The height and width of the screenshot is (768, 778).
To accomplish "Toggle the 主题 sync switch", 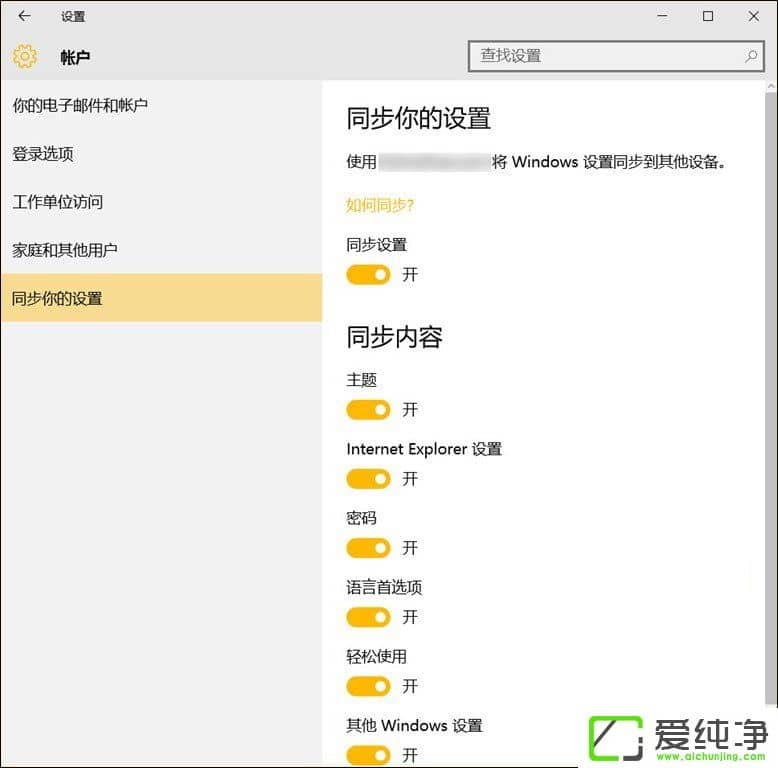I will [x=368, y=410].
